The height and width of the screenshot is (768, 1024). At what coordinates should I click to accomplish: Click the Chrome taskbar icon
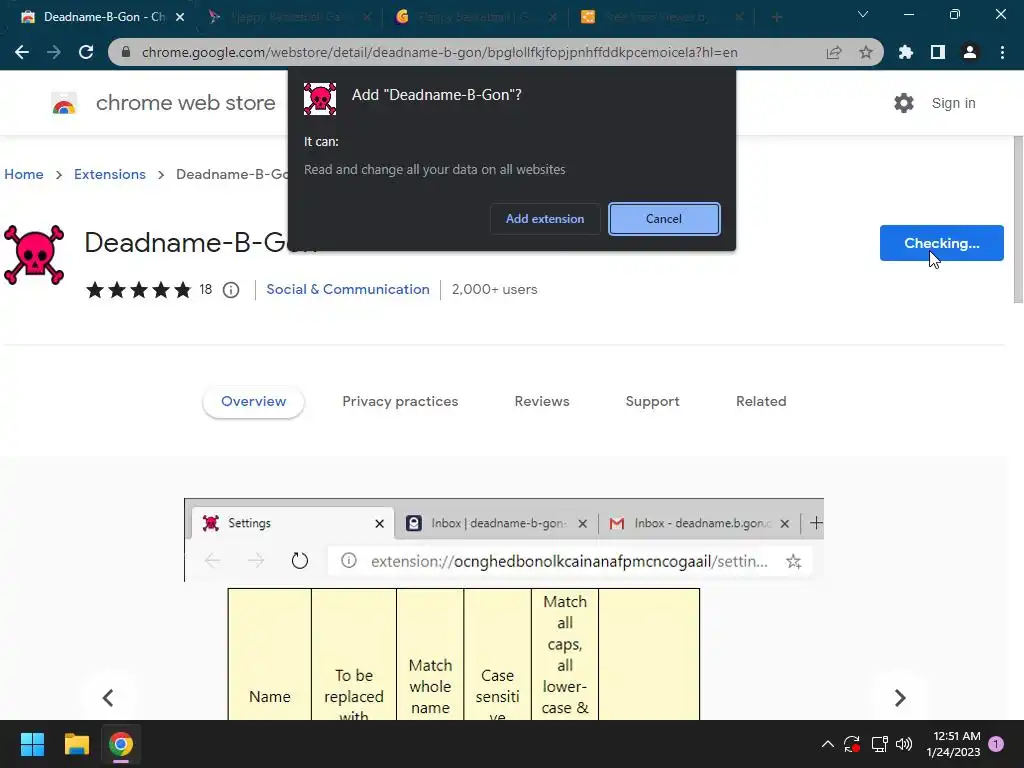point(121,744)
